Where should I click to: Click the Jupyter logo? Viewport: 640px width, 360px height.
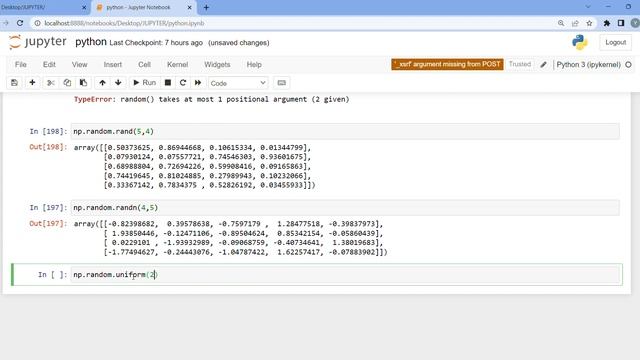pyautogui.click(x=38, y=42)
